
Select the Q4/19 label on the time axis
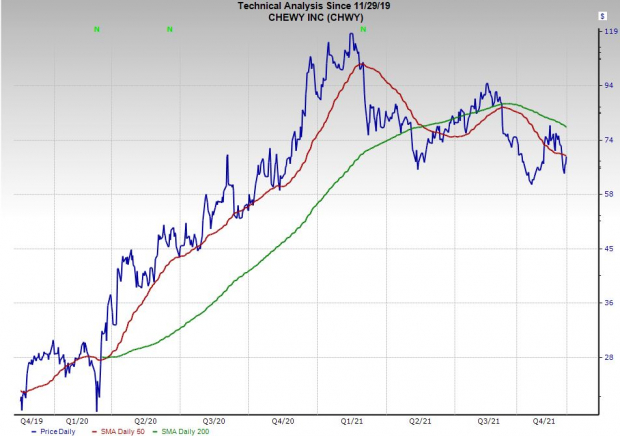(x=30, y=421)
